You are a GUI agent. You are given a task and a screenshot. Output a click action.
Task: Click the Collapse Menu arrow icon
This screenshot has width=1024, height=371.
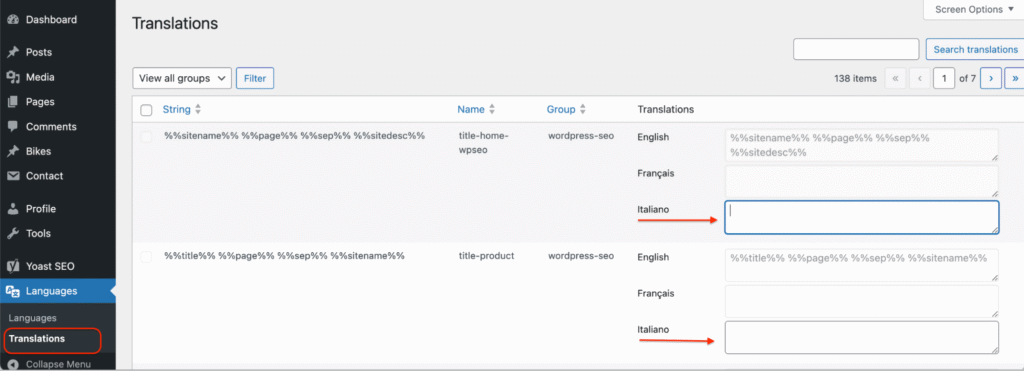click(12, 364)
